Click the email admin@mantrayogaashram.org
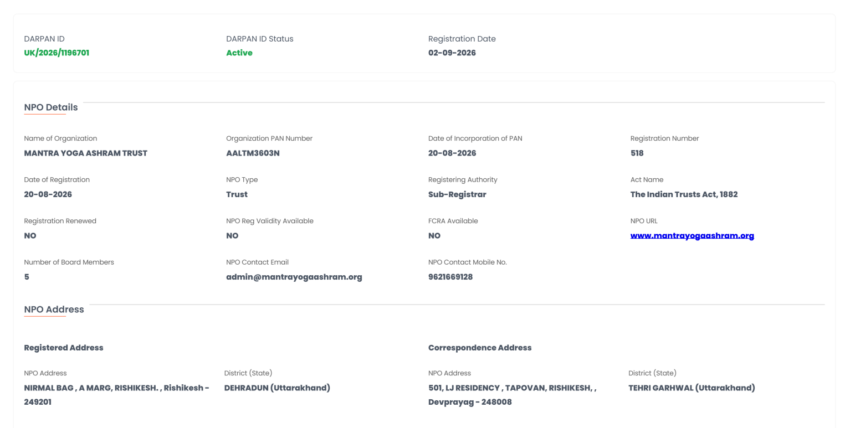Screen dimensions: 850x428 coord(294,277)
